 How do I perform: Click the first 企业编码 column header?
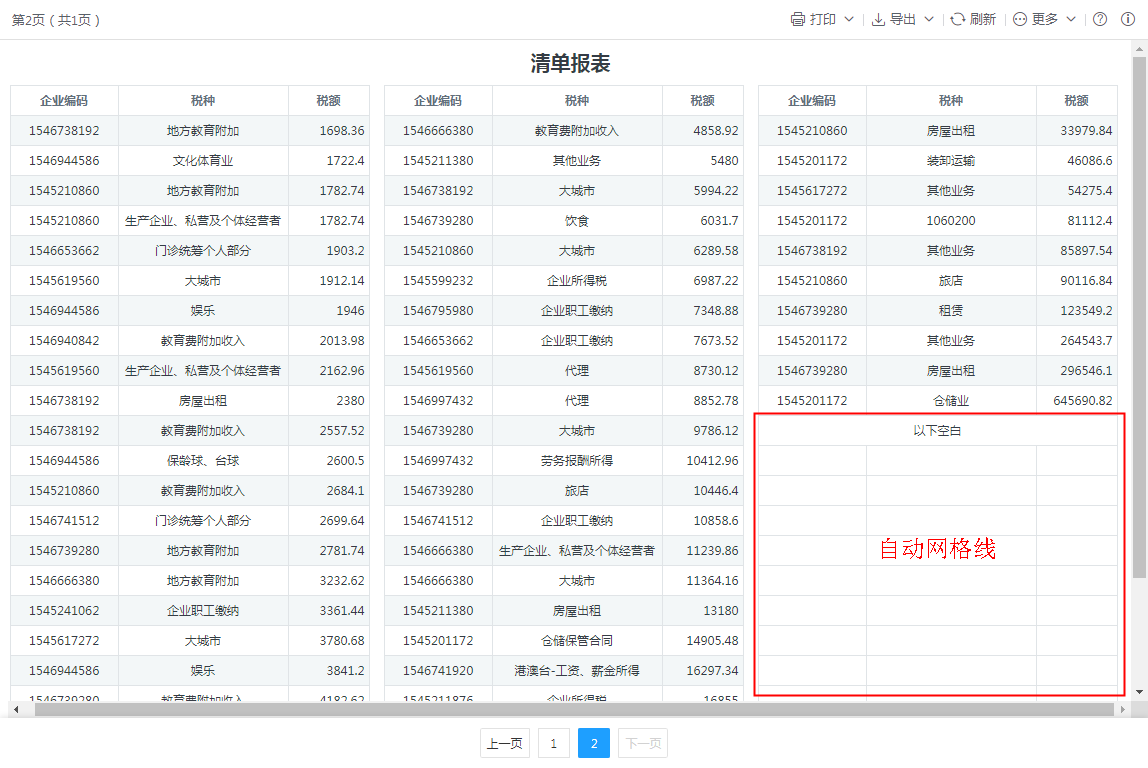(x=64, y=100)
